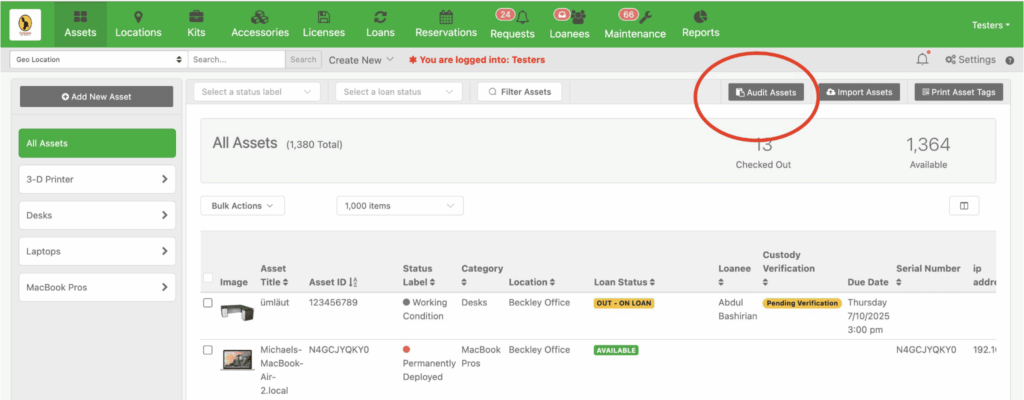
Task: Open the Accessories section
Action: click(x=260, y=24)
